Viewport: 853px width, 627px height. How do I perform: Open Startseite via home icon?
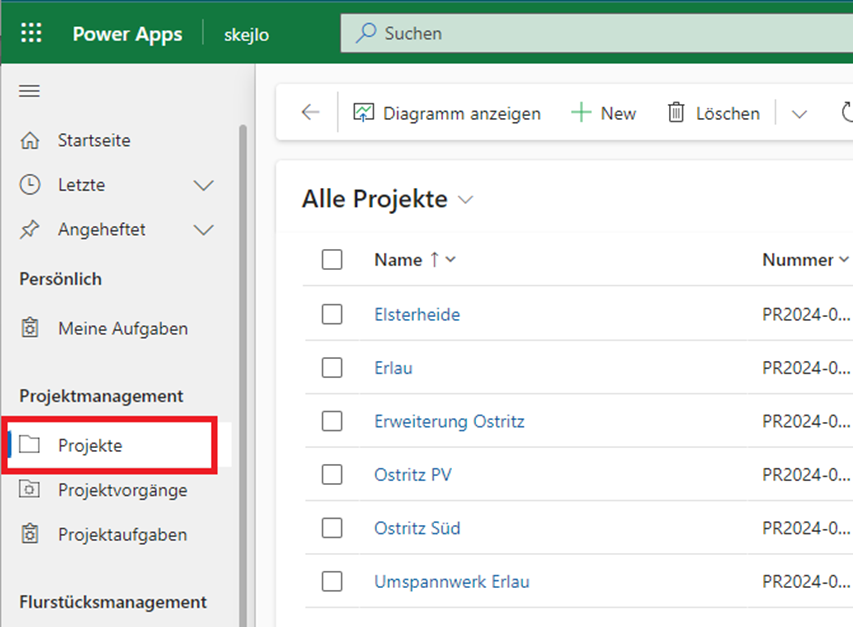coord(30,140)
